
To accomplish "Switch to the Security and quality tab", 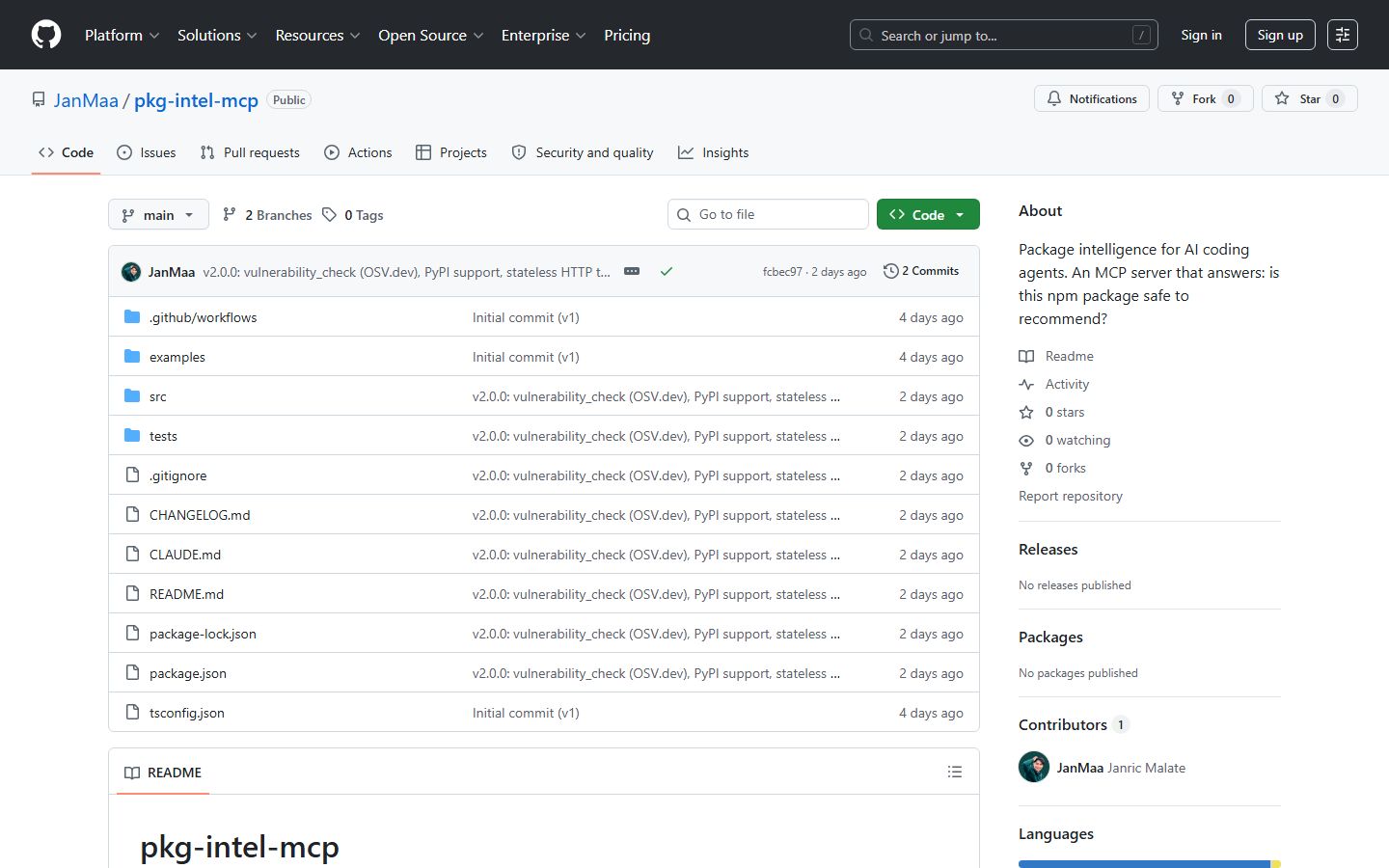I will 583,152.
